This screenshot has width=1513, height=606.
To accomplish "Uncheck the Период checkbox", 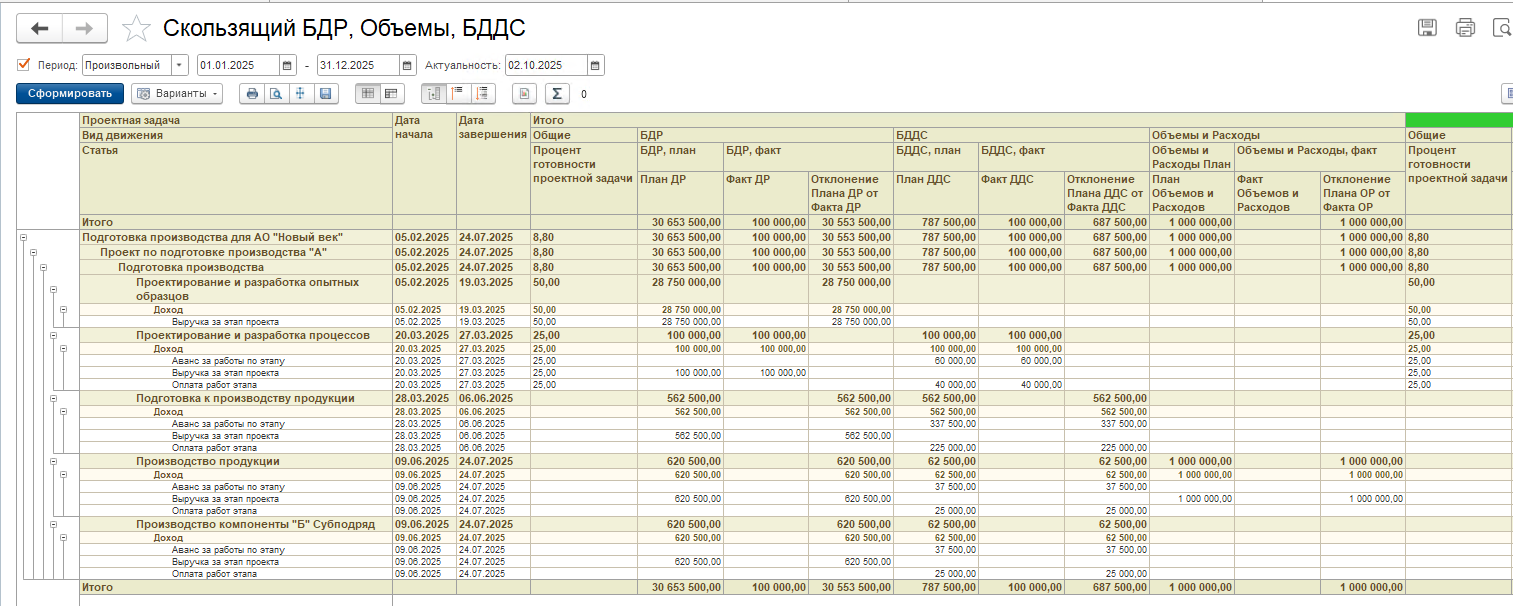I will (x=24, y=65).
